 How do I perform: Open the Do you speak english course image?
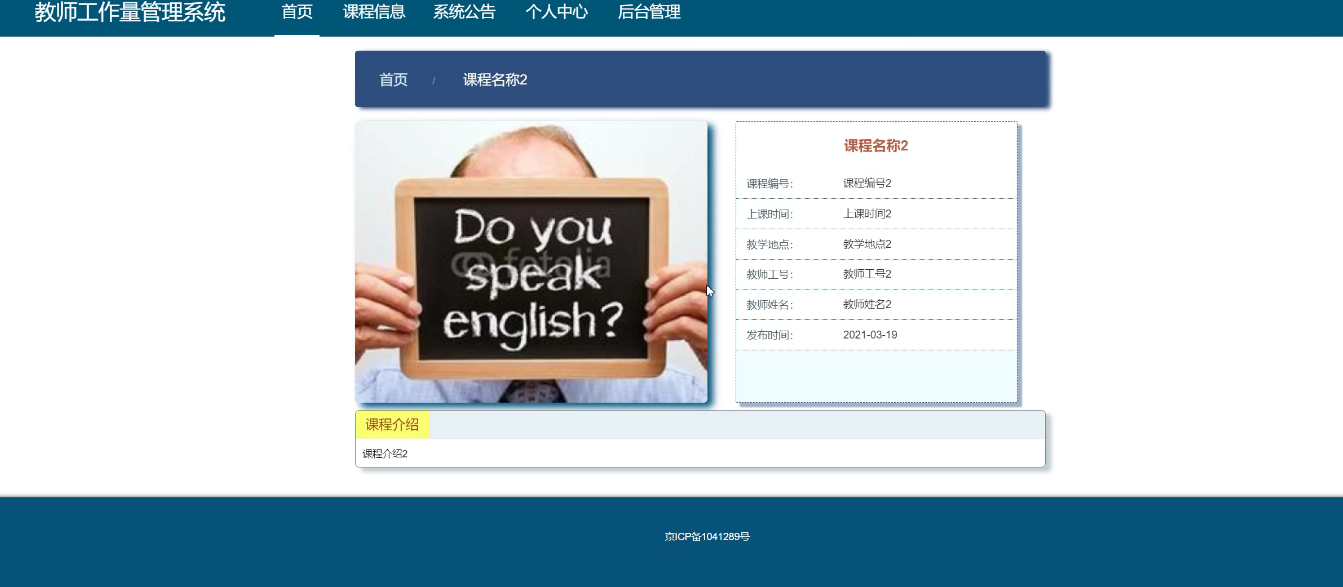(531, 262)
